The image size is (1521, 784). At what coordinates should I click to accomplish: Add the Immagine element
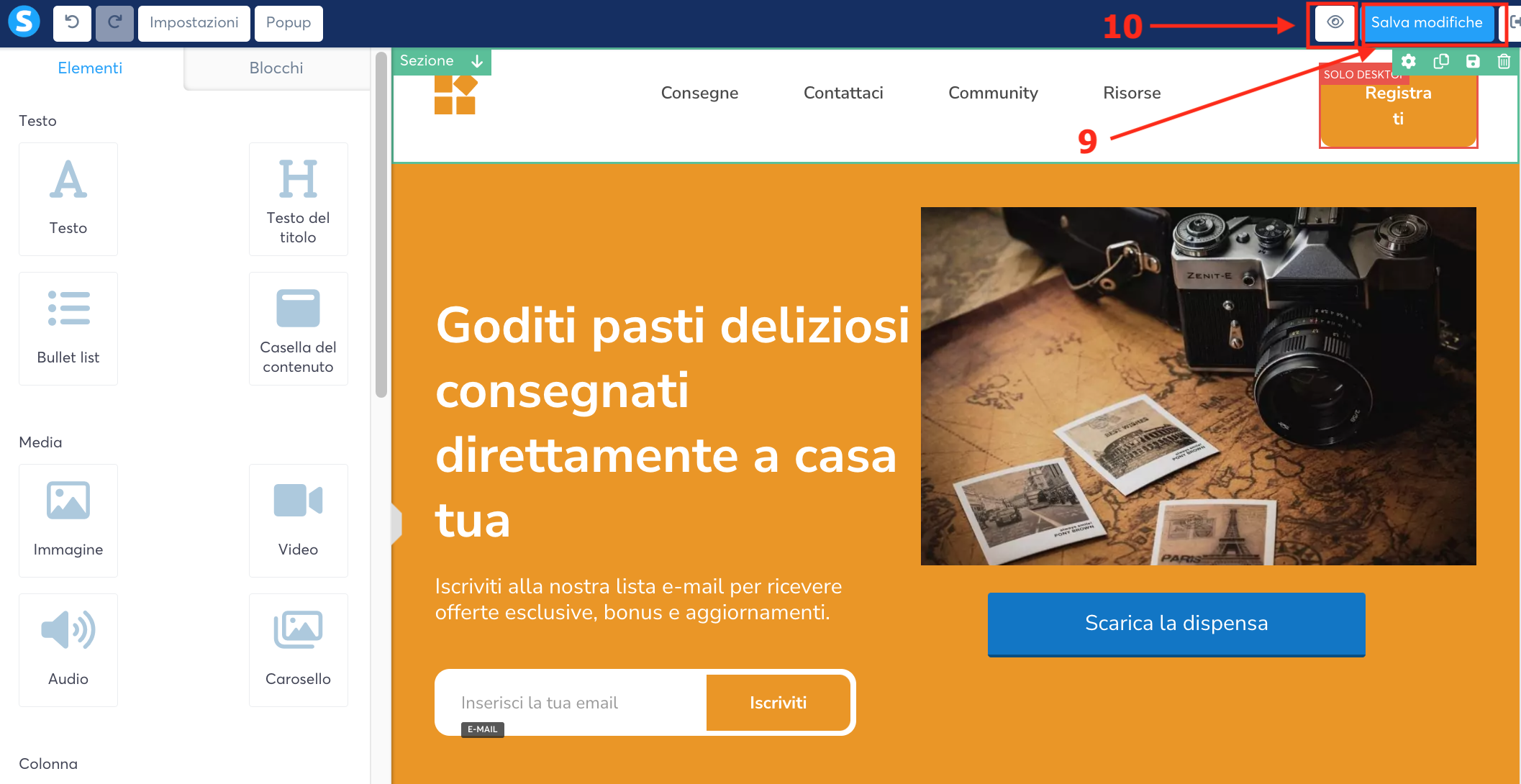tap(68, 520)
